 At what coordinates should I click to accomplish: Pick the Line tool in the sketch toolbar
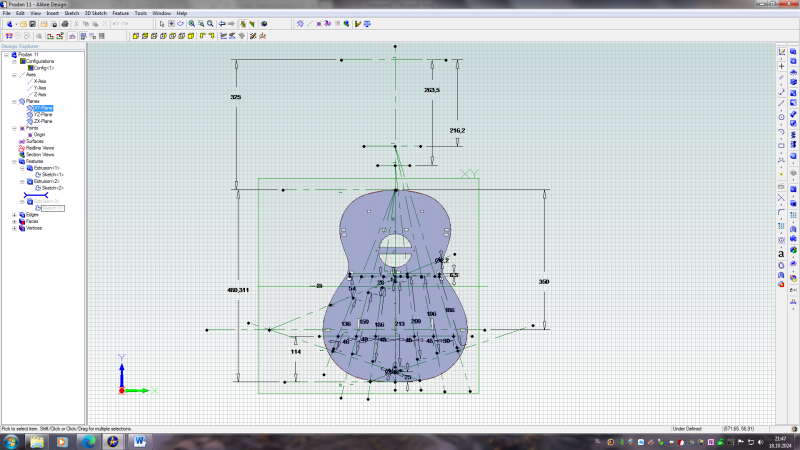tap(781, 103)
